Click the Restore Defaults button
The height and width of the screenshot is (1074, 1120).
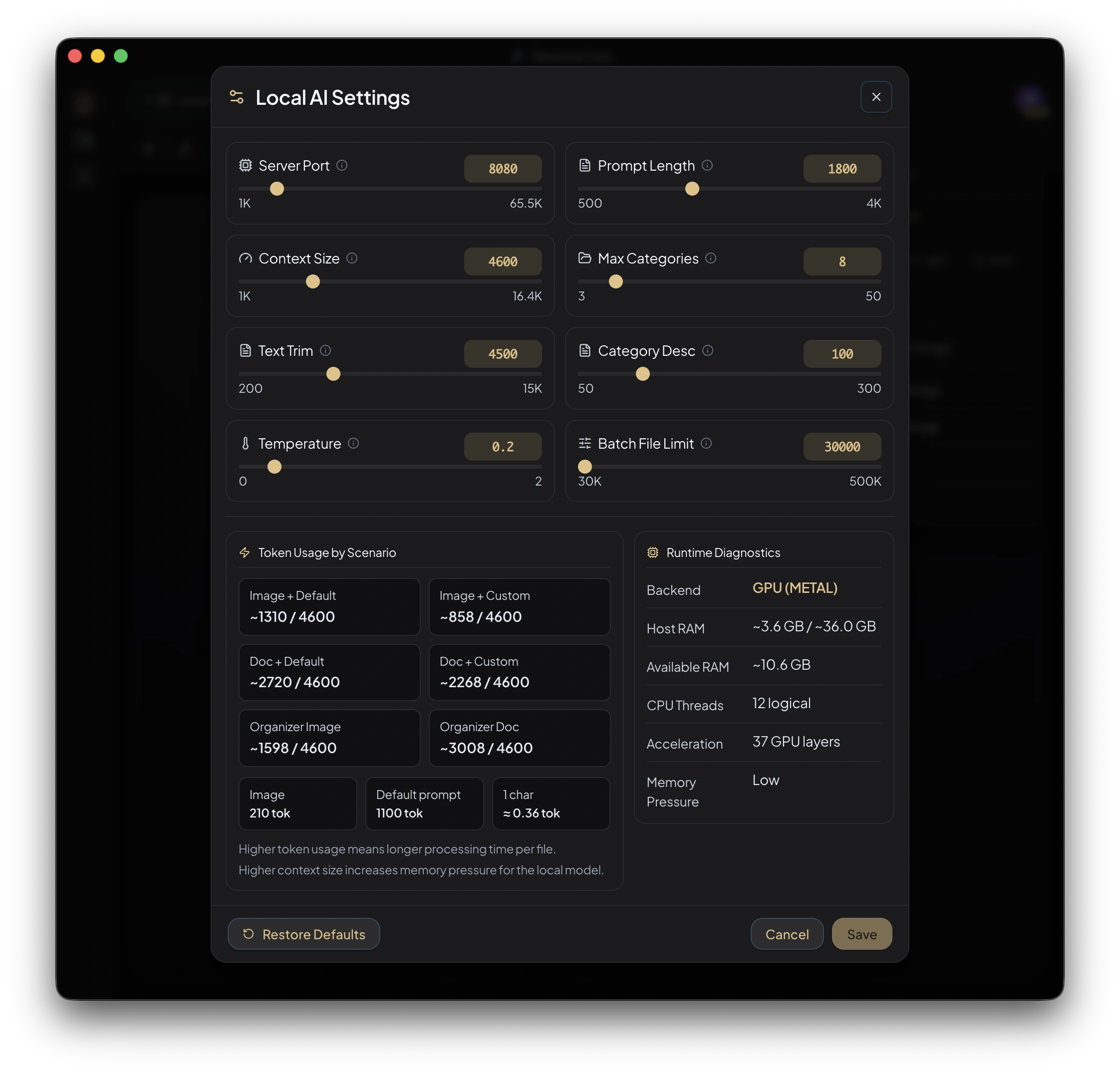point(303,933)
